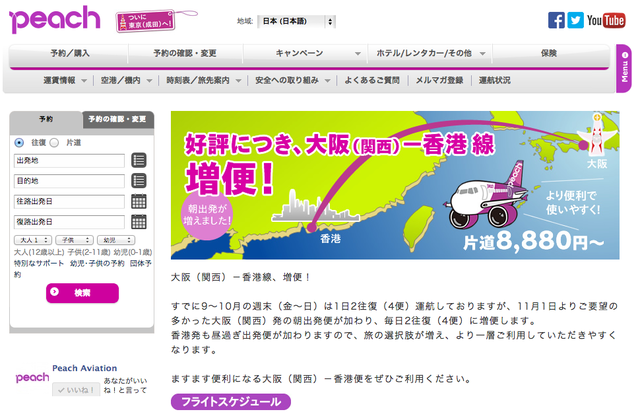Select the 往復 round-trip radio button

[19, 143]
